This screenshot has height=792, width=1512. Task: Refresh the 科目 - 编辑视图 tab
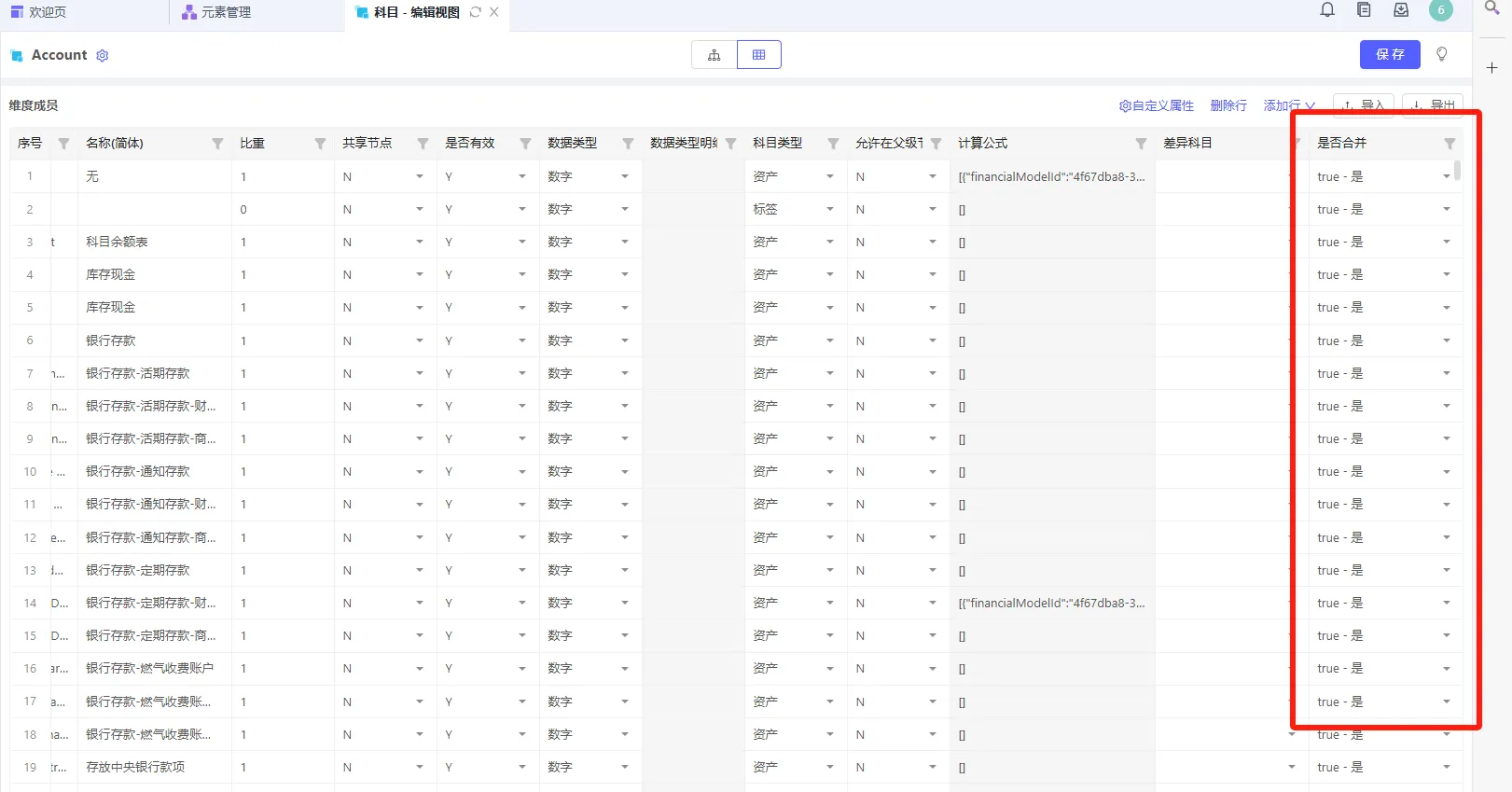pos(476,12)
